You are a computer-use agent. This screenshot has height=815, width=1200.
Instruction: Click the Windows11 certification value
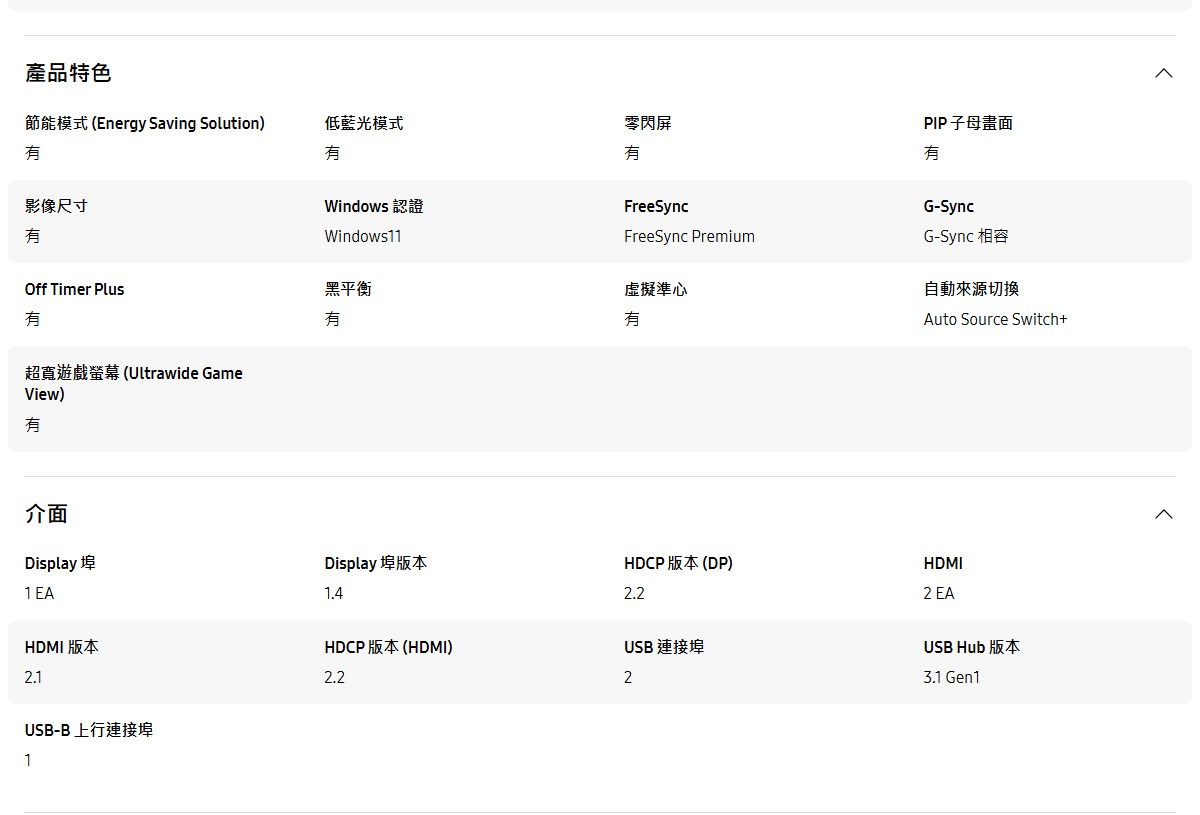click(x=362, y=236)
